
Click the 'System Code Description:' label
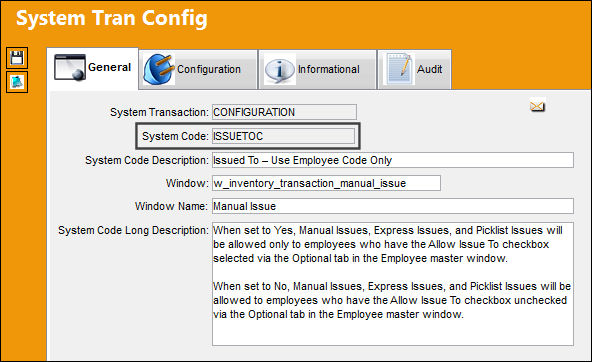(x=146, y=160)
